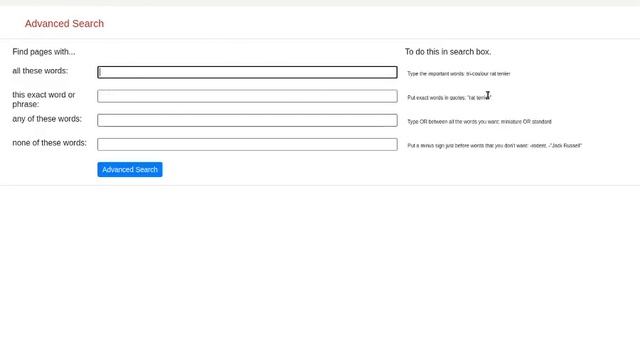This screenshot has height=360, width=640.
Task: Click the Advanced Search page heading
Action: 64,24
